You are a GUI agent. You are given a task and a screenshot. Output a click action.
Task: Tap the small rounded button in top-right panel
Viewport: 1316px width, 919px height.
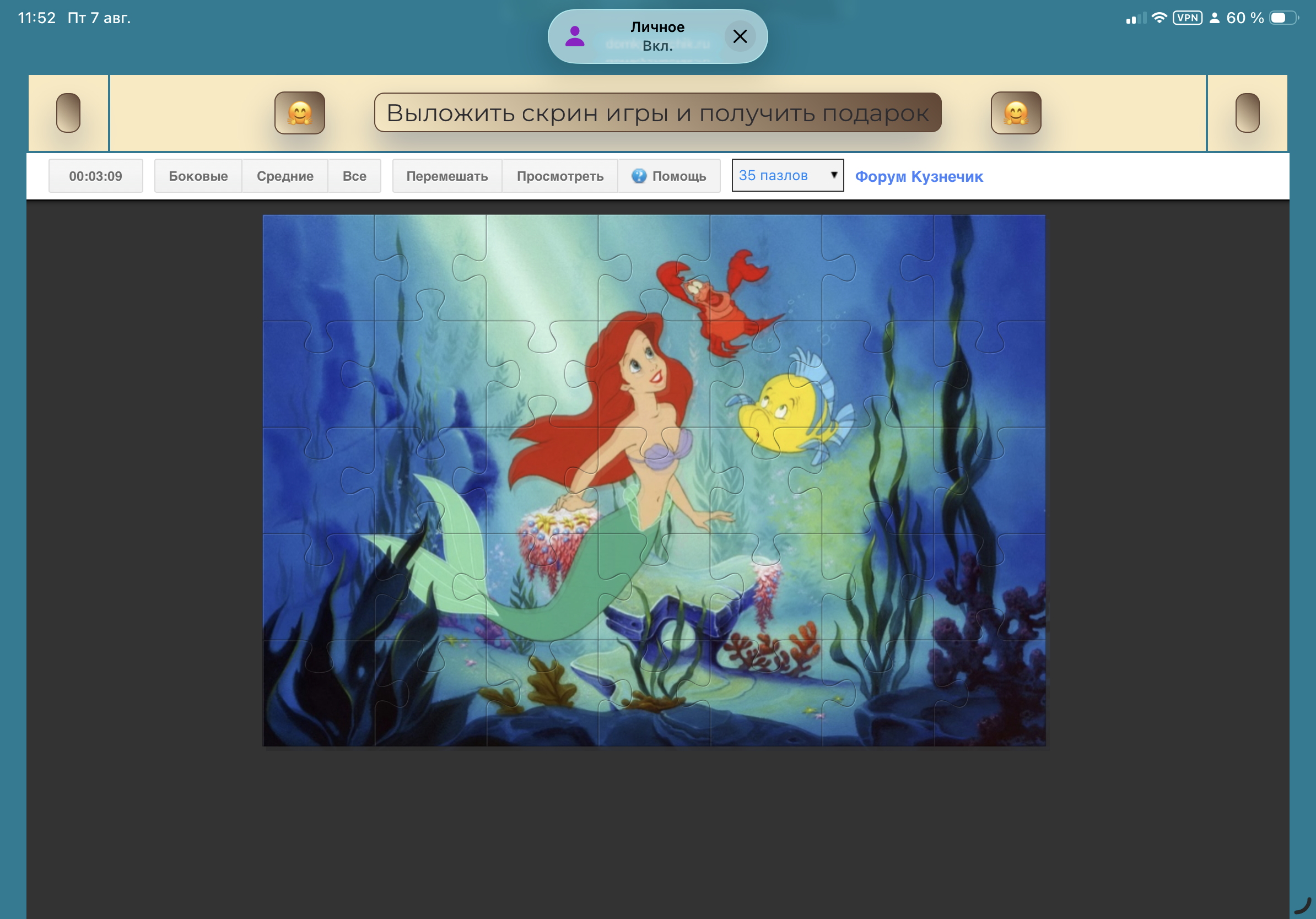point(1247,113)
